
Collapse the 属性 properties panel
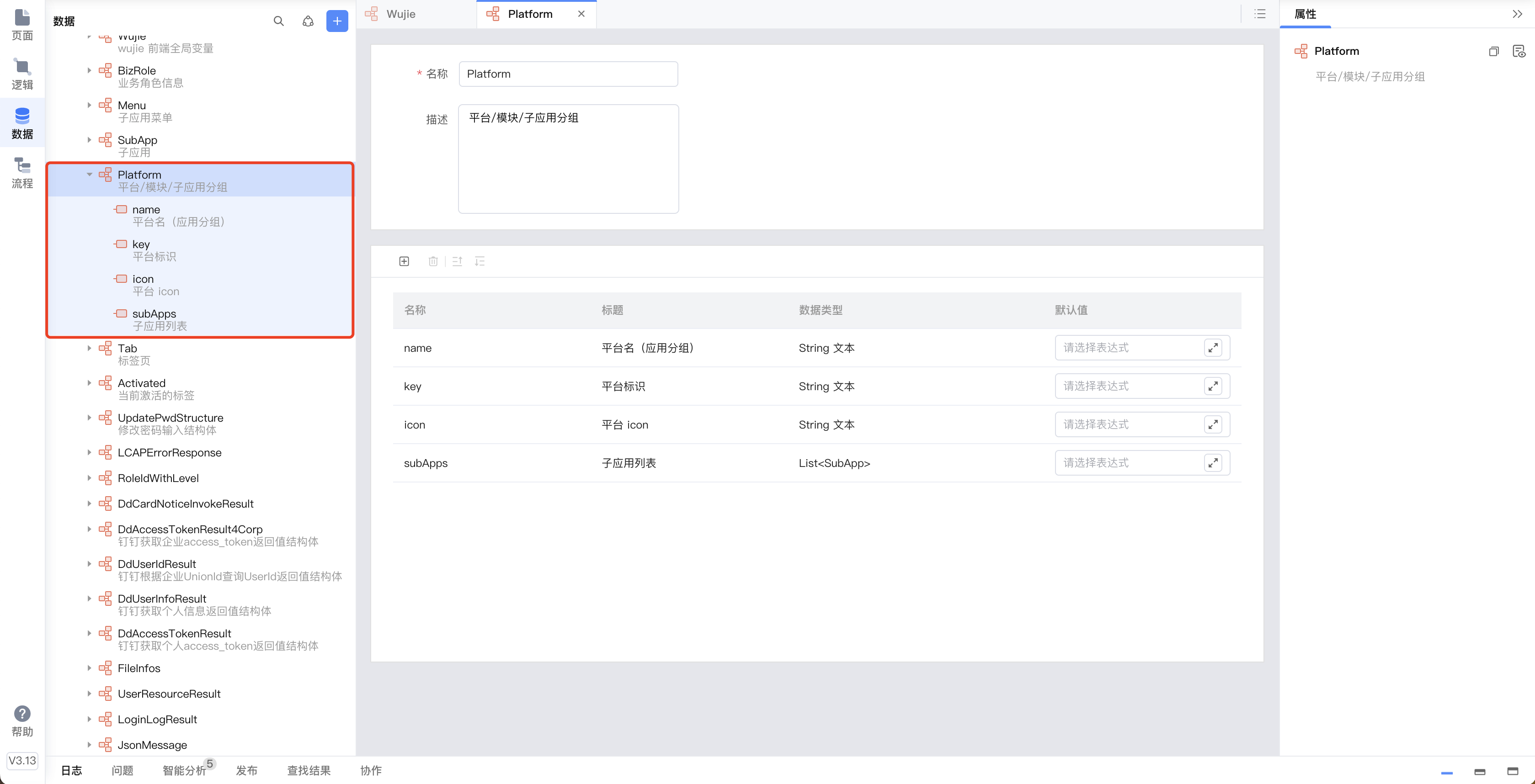(1517, 14)
